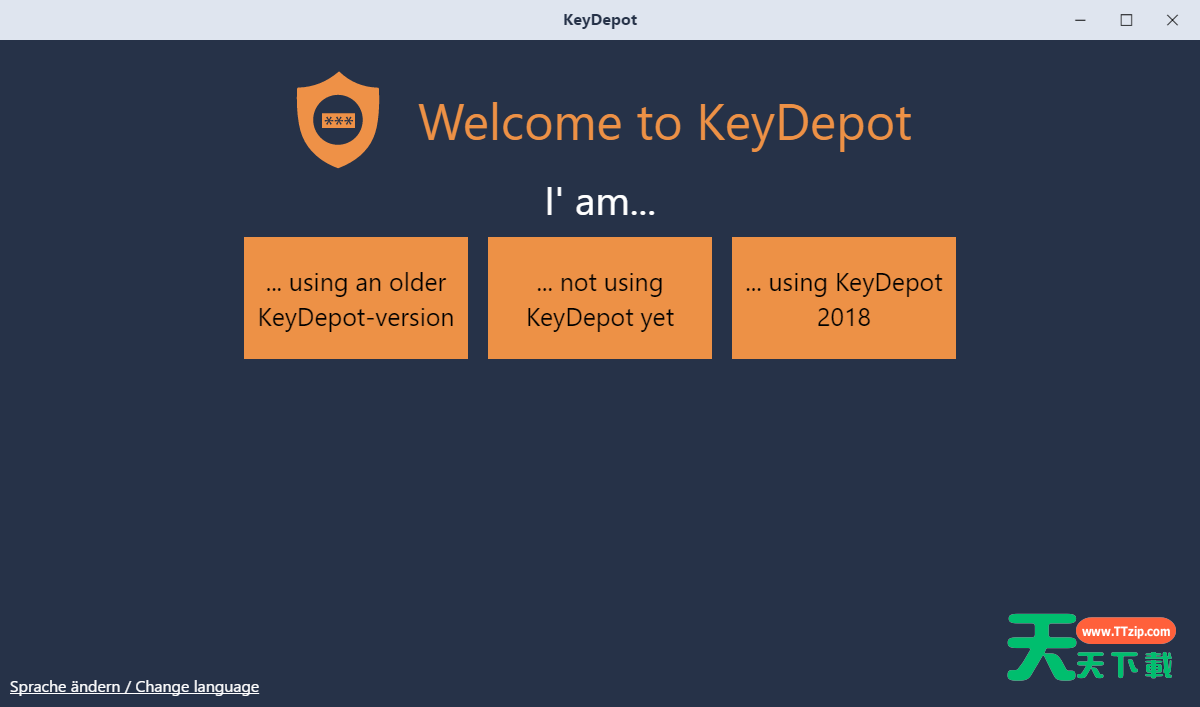
Task: Maximize the KeyDepot window
Action: [x=1127, y=20]
